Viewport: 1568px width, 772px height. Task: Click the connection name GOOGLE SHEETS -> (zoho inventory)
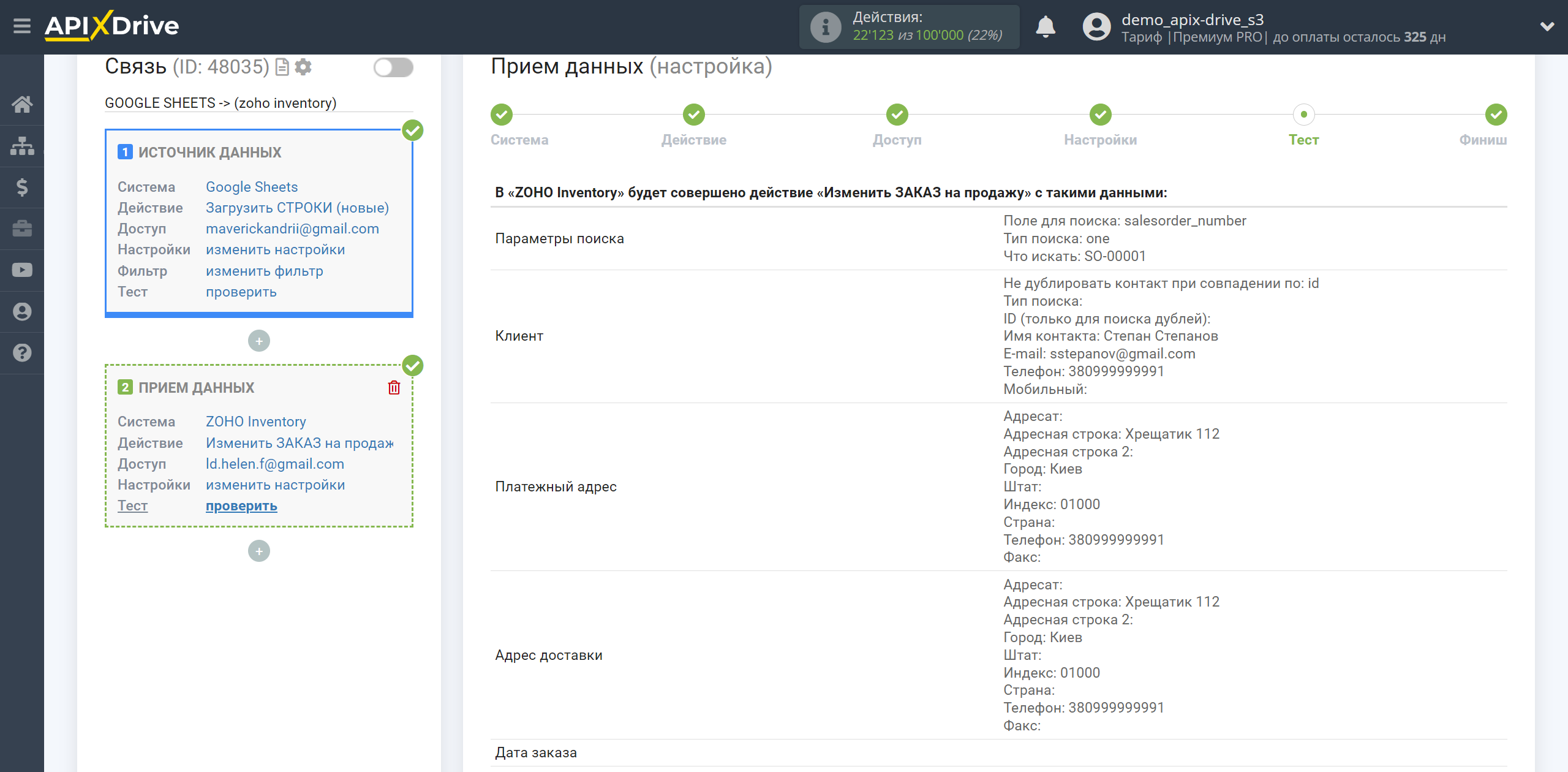pos(221,103)
